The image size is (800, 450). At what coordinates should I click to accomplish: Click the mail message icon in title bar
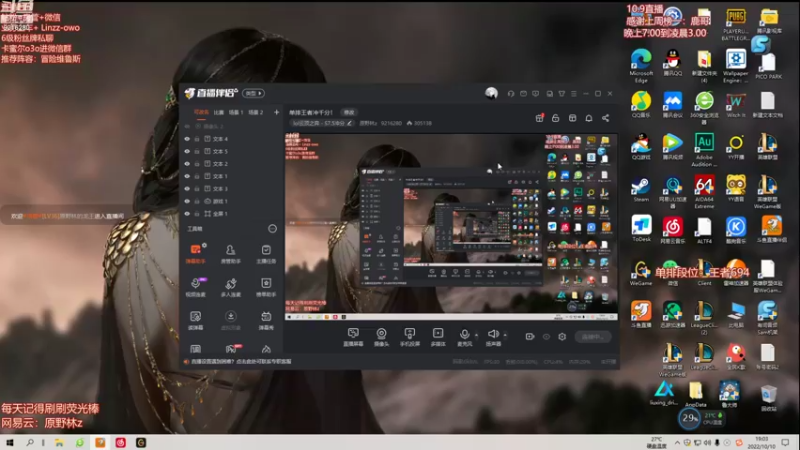[523, 94]
